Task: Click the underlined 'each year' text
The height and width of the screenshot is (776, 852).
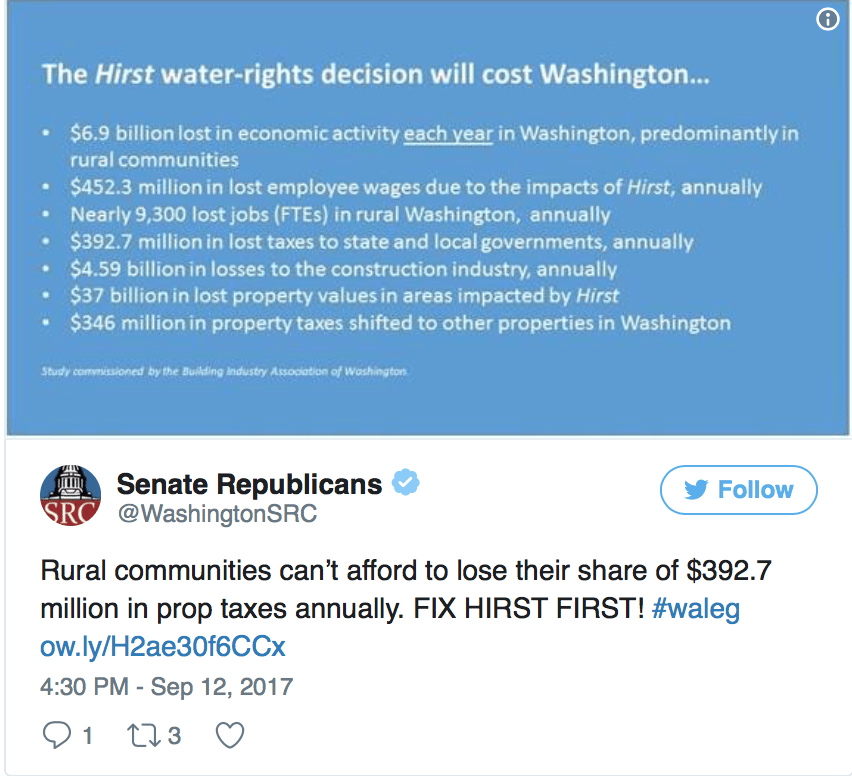Action: (448, 134)
